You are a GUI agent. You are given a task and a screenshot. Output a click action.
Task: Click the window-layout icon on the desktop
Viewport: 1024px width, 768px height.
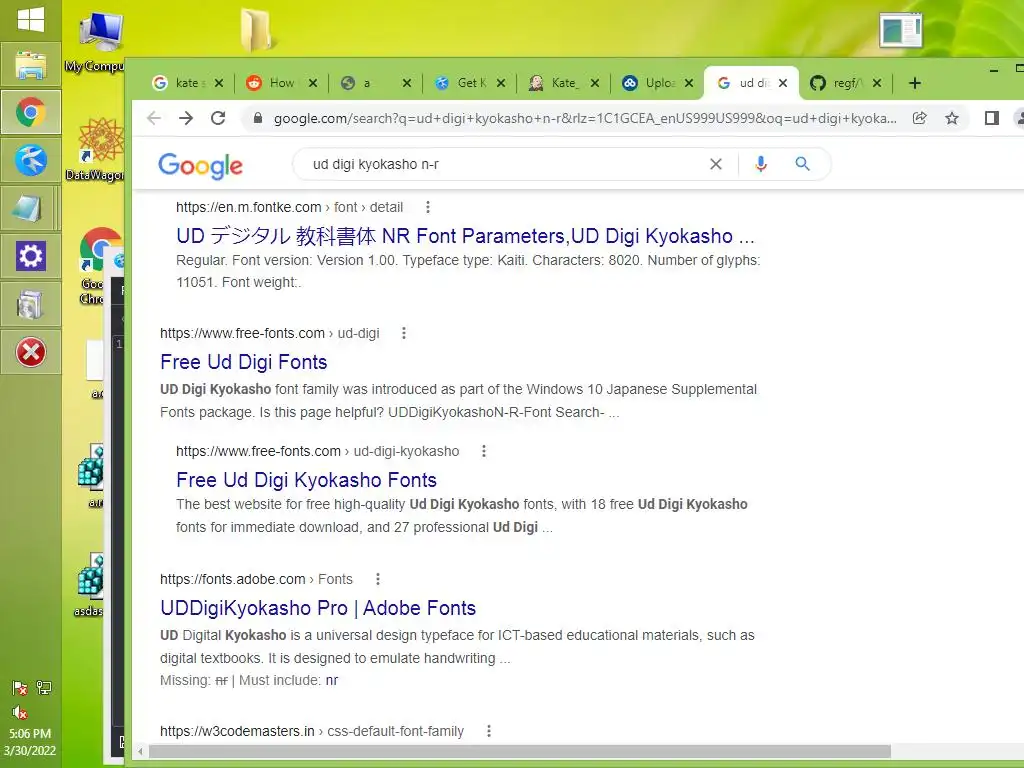901,29
